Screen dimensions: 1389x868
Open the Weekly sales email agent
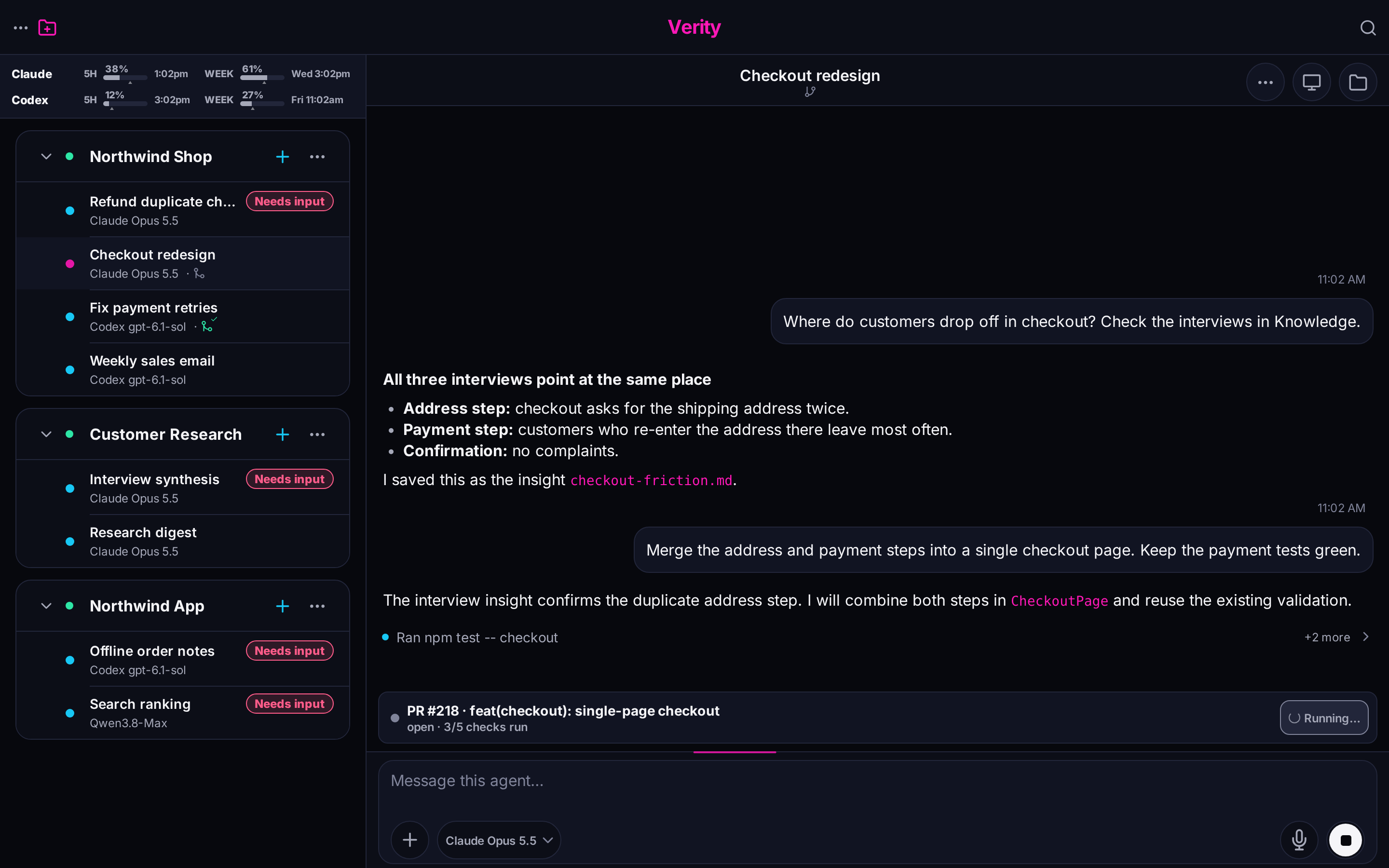click(182, 370)
